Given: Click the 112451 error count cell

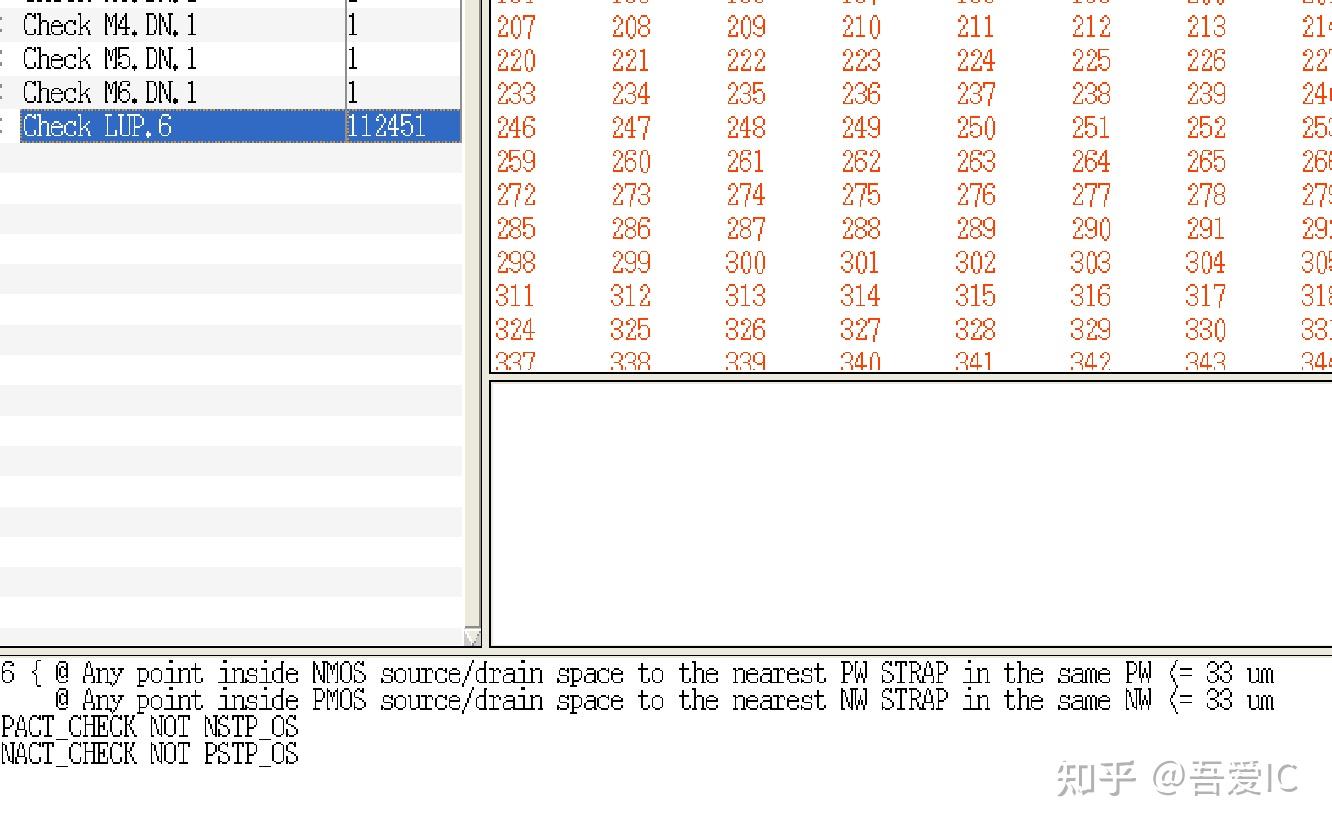Looking at the screenshot, I should 388,126.
